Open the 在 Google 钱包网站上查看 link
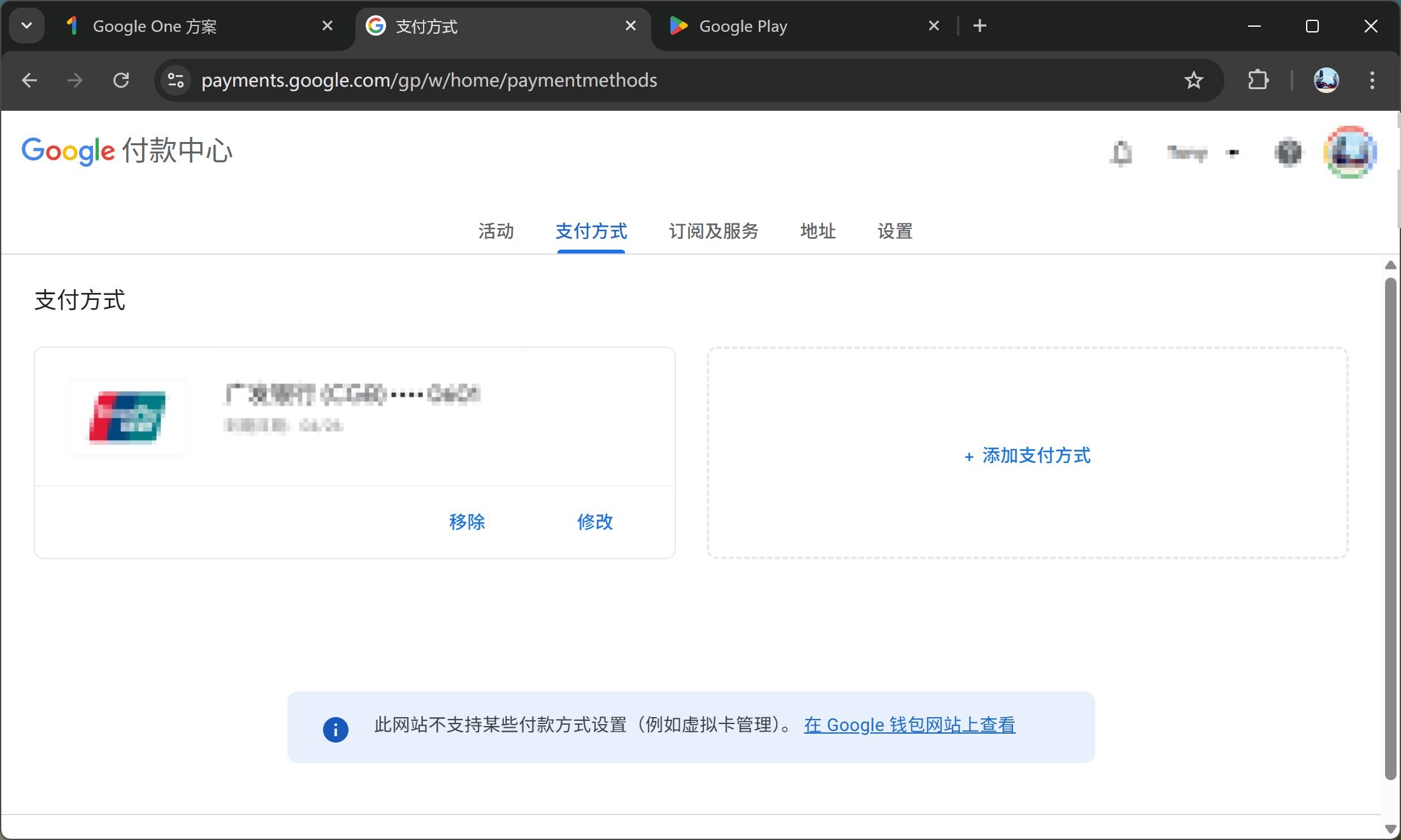The height and width of the screenshot is (840, 1401). (x=909, y=725)
